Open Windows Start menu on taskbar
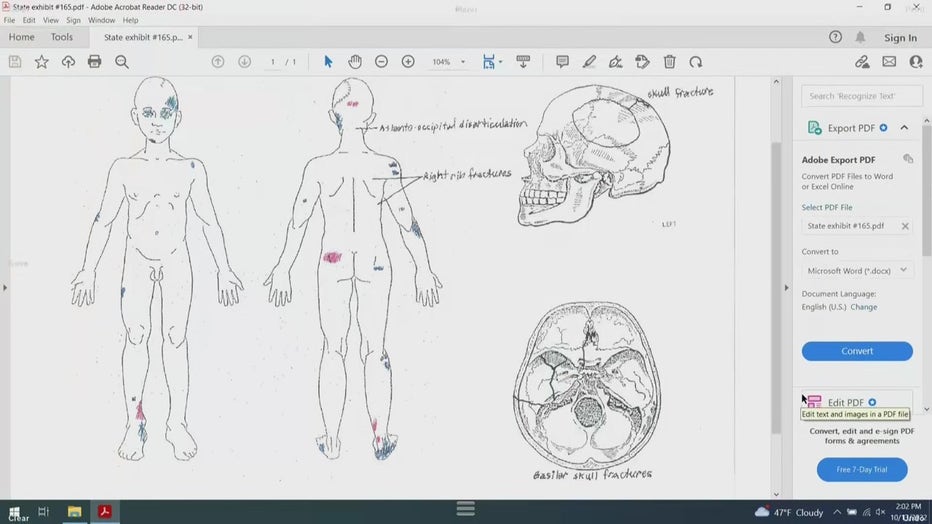932x524 pixels. click(x=14, y=512)
